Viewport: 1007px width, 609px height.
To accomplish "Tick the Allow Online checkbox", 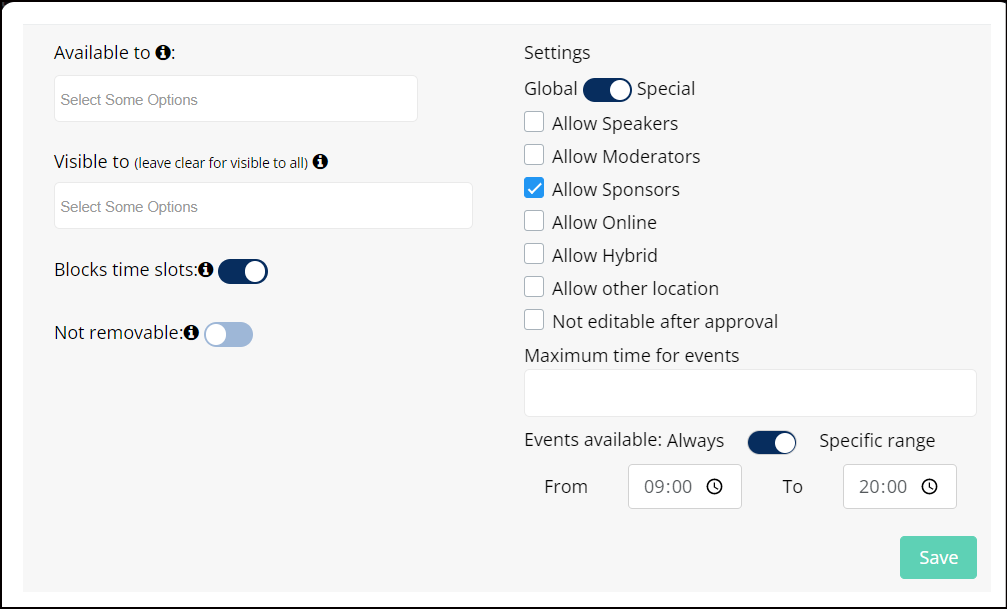I will [534, 221].
